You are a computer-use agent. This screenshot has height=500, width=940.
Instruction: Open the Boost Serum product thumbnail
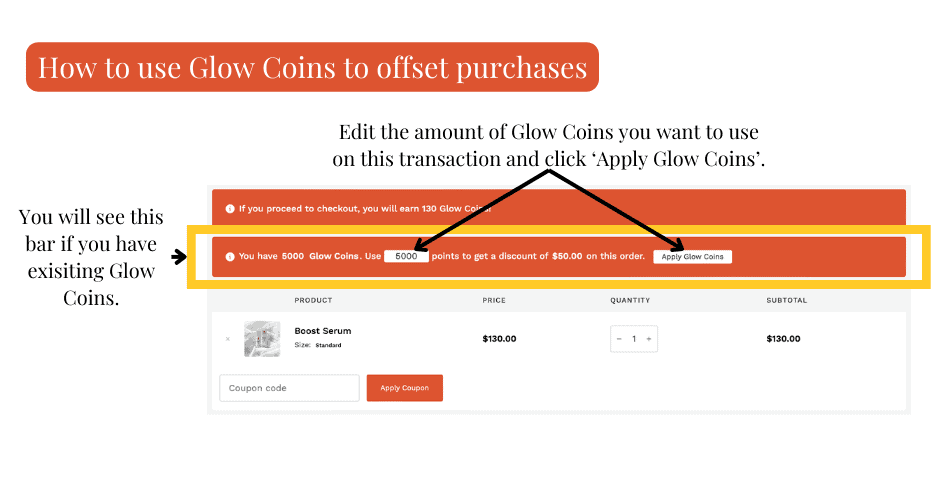click(x=262, y=339)
